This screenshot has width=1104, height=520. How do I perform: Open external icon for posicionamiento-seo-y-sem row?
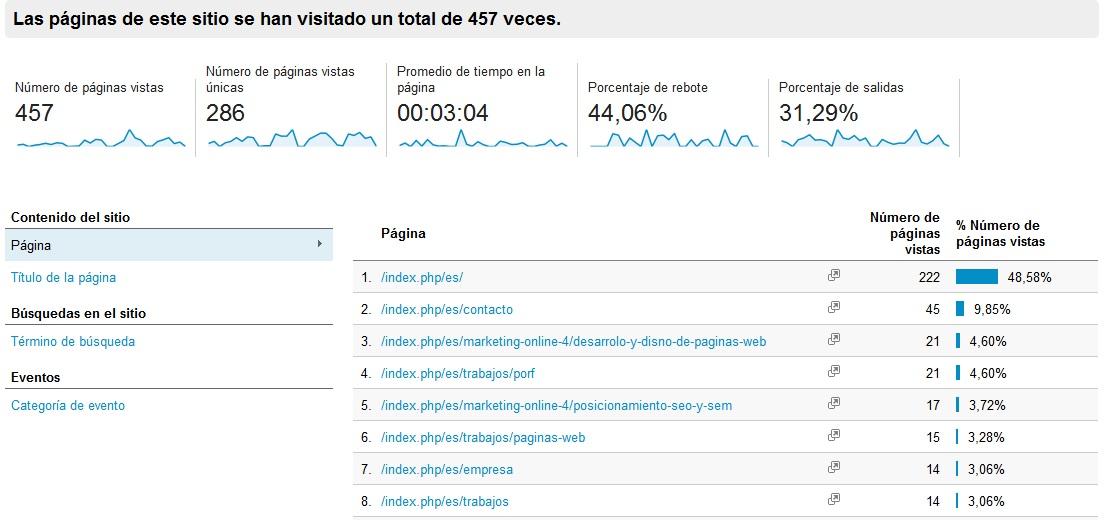click(834, 404)
